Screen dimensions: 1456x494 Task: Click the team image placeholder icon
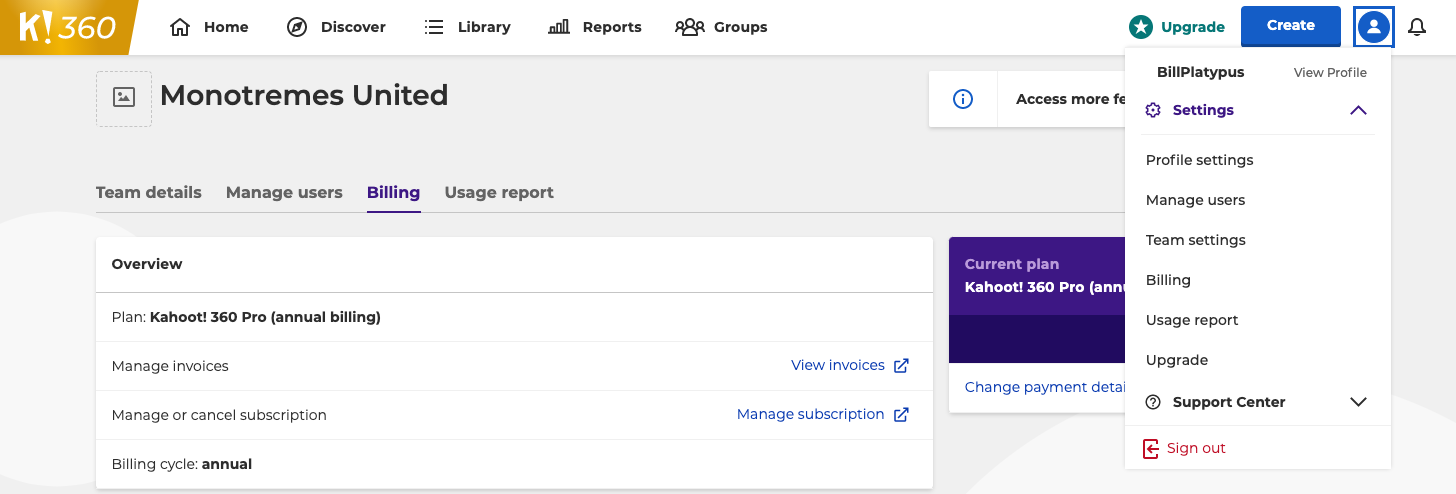124,98
